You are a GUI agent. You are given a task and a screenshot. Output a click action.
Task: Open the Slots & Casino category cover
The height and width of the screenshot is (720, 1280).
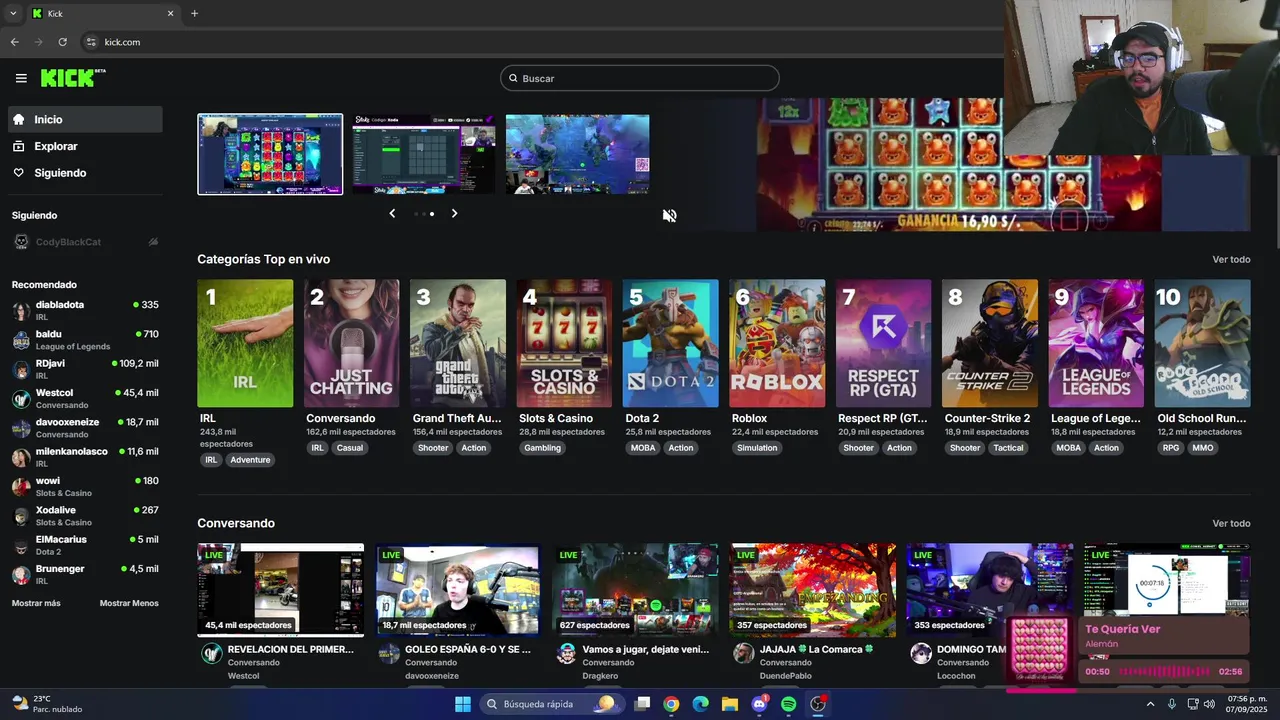tap(564, 343)
